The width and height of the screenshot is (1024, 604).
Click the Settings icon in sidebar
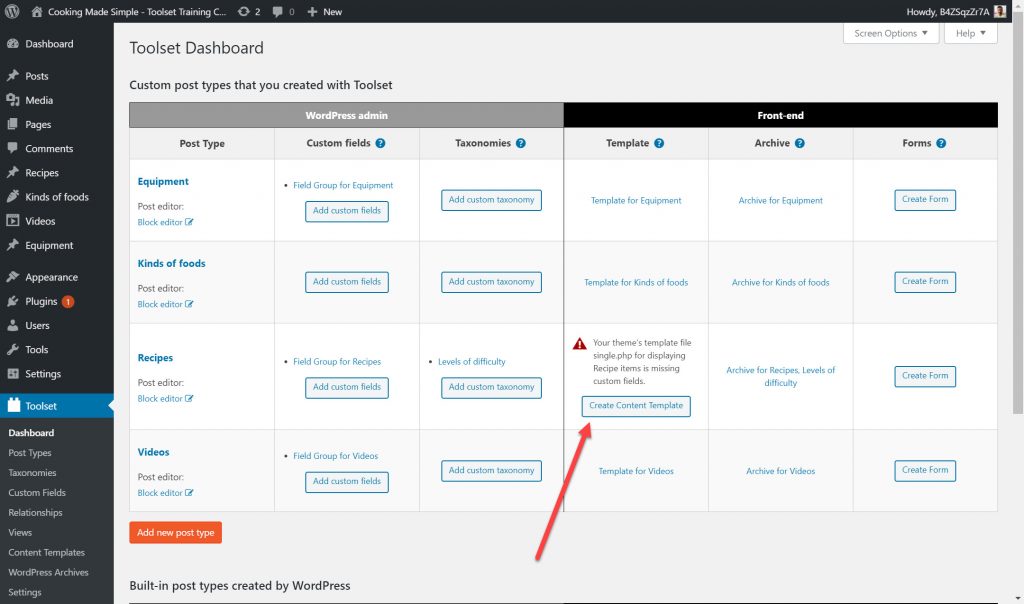point(12,374)
